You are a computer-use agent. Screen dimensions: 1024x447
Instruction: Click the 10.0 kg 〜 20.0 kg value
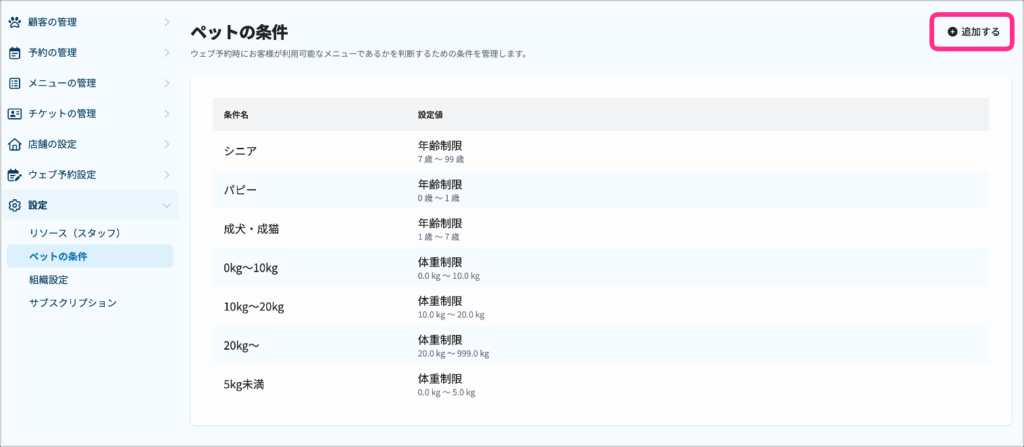(x=451, y=315)
